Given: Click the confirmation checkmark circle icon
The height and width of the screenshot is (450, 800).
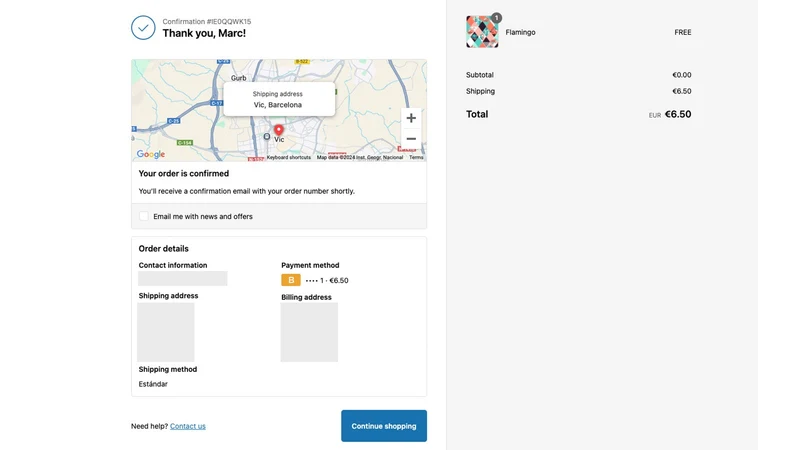Looking at the screenshot, I should (x=143, y=28).
